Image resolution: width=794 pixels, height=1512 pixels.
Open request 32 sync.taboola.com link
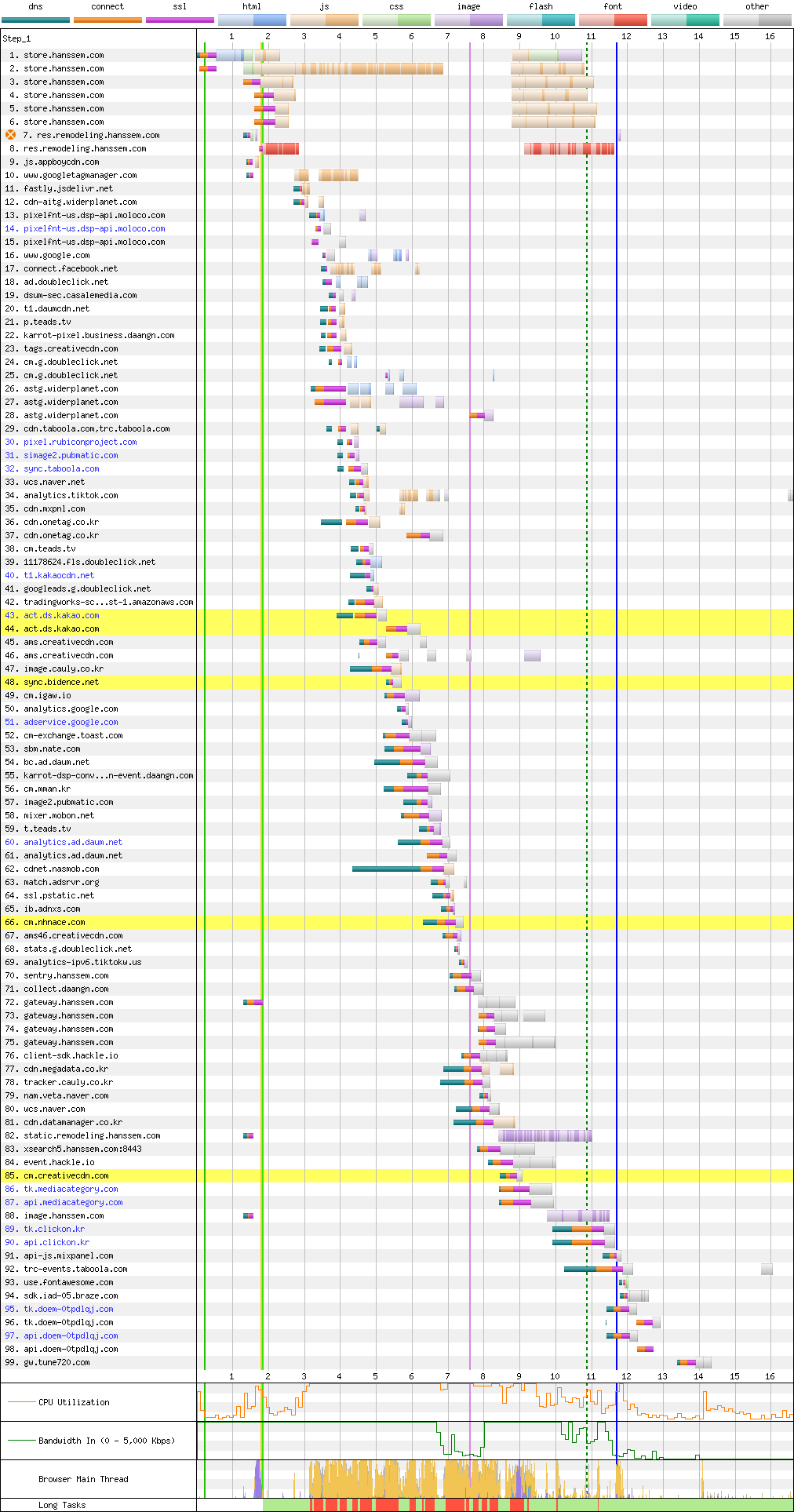[x=61, y=468]
